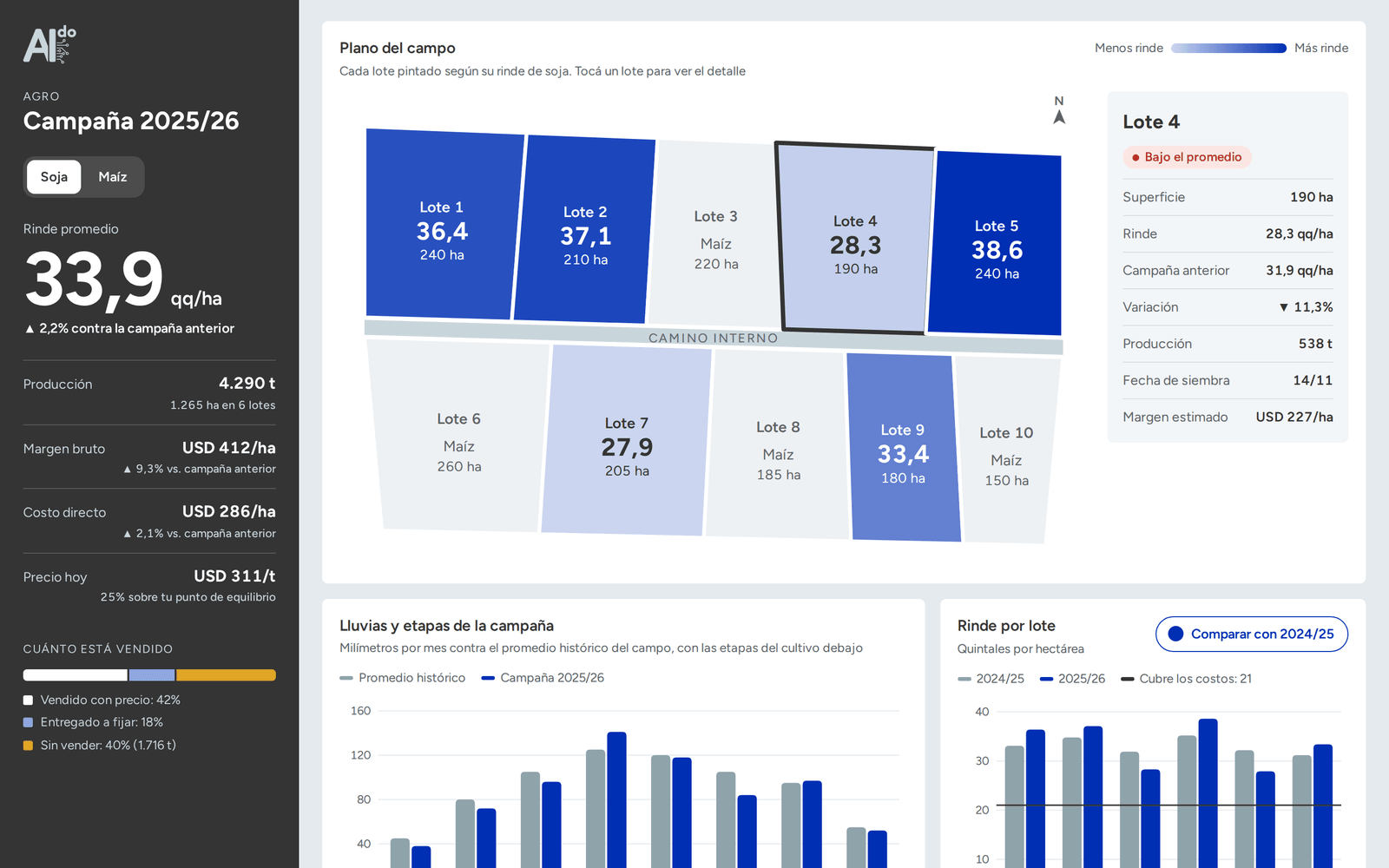Click the selected Lote 4 plot
1389x868 pixels.
pos(855,239)
